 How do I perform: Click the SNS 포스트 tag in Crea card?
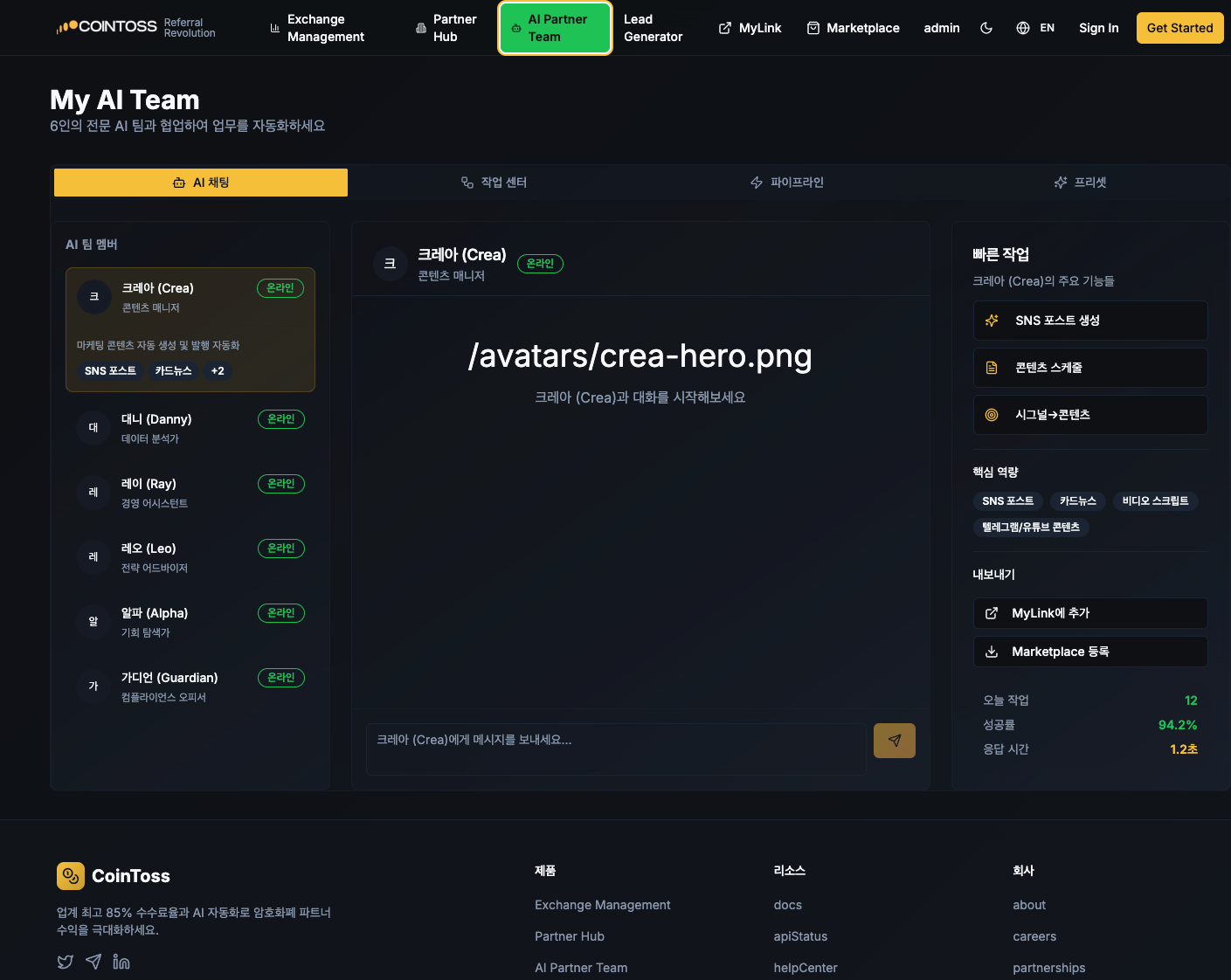[110, 371]
